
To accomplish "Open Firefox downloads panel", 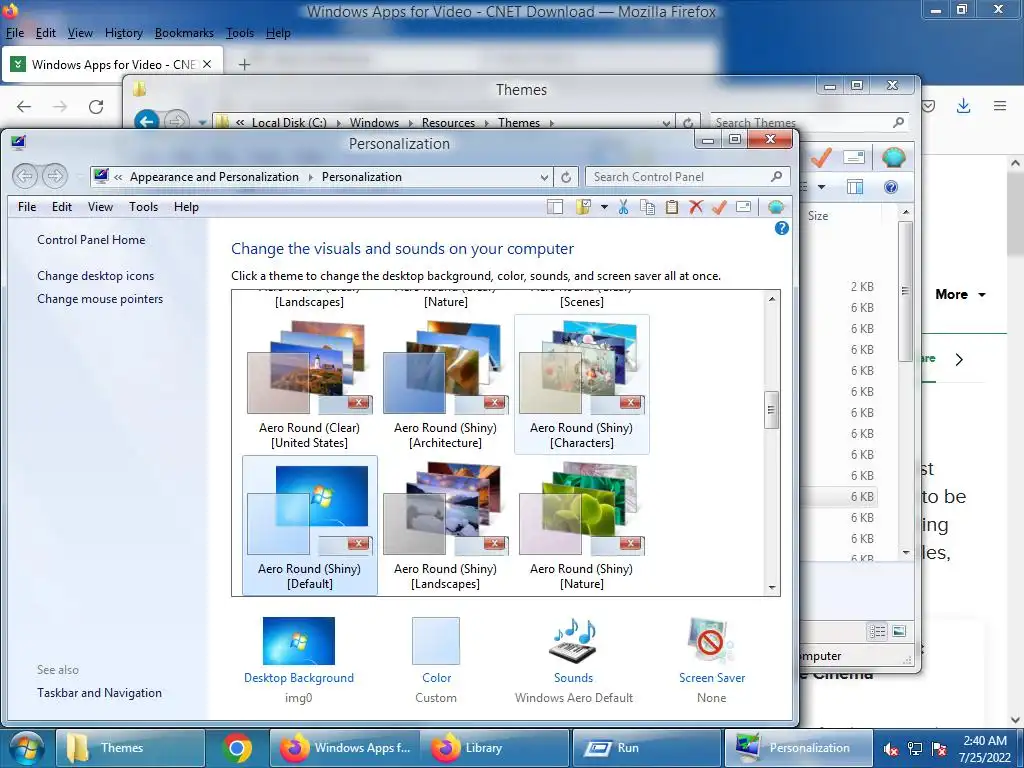I will tap(963, 106).
